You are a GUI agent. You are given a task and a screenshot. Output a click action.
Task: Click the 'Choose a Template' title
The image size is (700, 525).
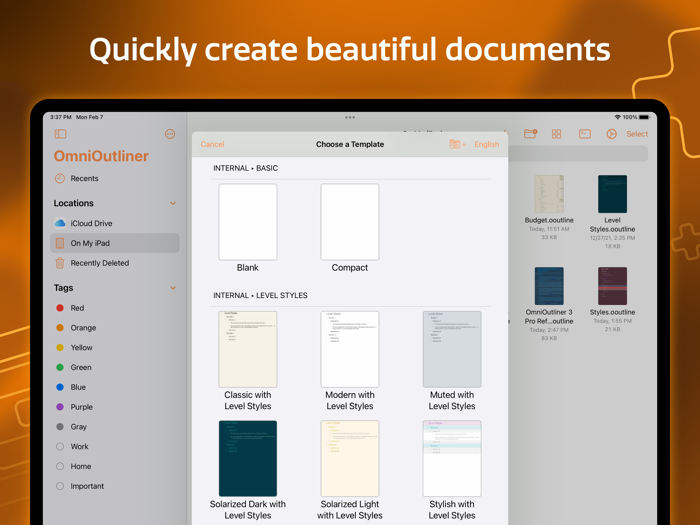coord(350,144)
